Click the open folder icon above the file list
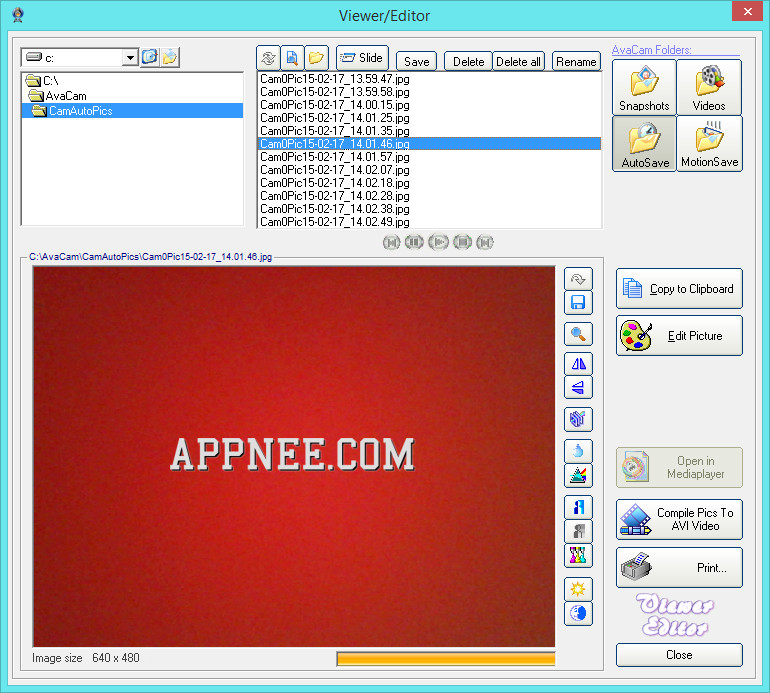 click(316, 58)
